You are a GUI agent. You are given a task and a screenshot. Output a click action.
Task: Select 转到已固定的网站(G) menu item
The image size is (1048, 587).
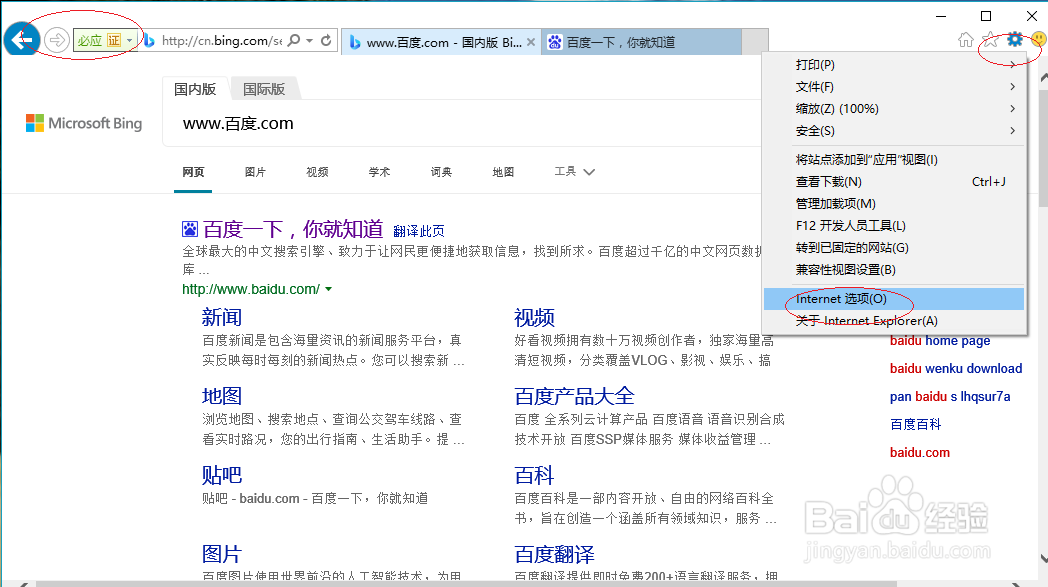894,248
